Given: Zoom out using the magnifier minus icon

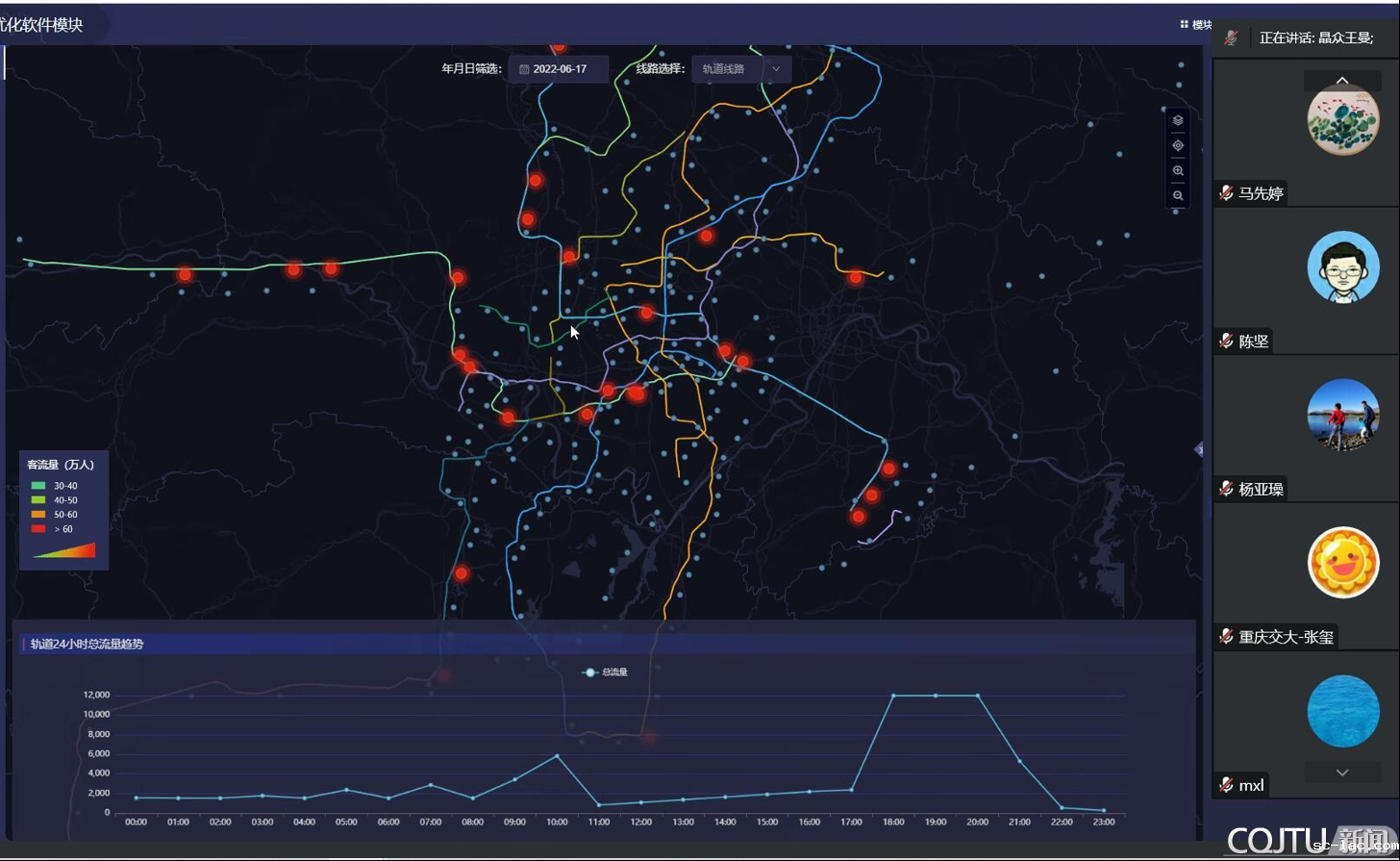Looking at the screenshot, I should click(x=1178, y=196).
